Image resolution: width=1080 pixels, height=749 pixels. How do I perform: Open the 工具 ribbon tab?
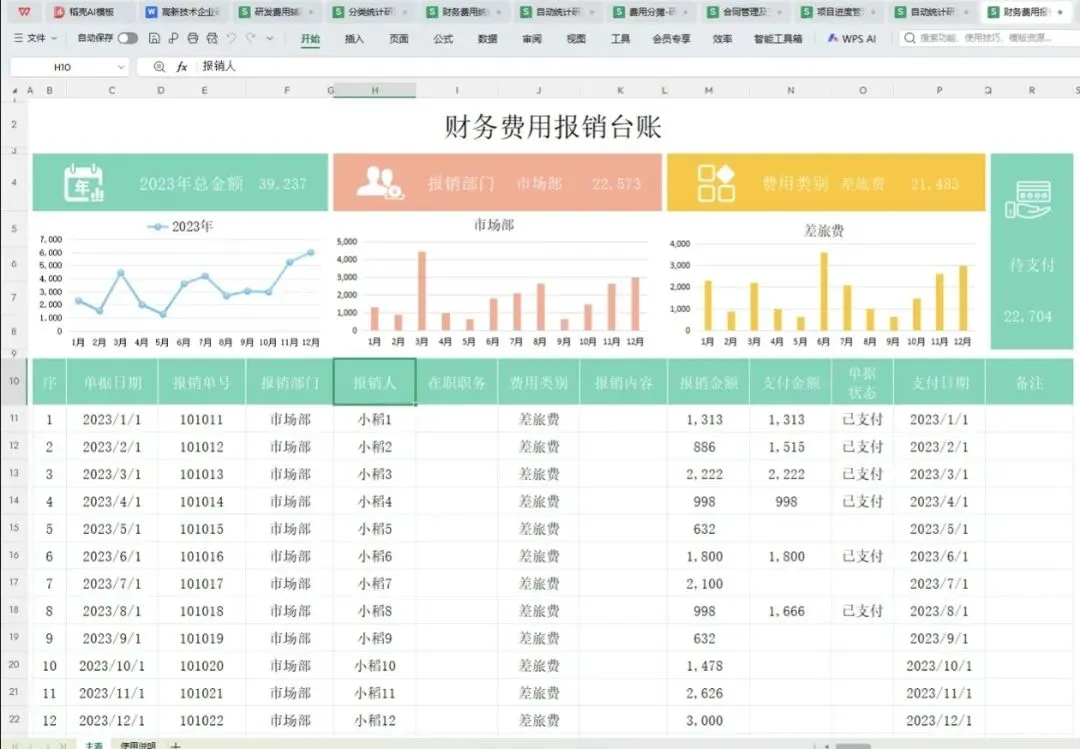pyautogui.click(x=621, y=39)
